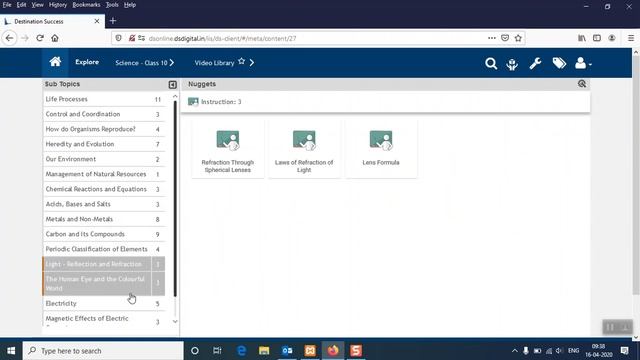The image size is (640, 360).
Task: Click the down arrow of the subtopics scrollbar
Action: [175, 322]
